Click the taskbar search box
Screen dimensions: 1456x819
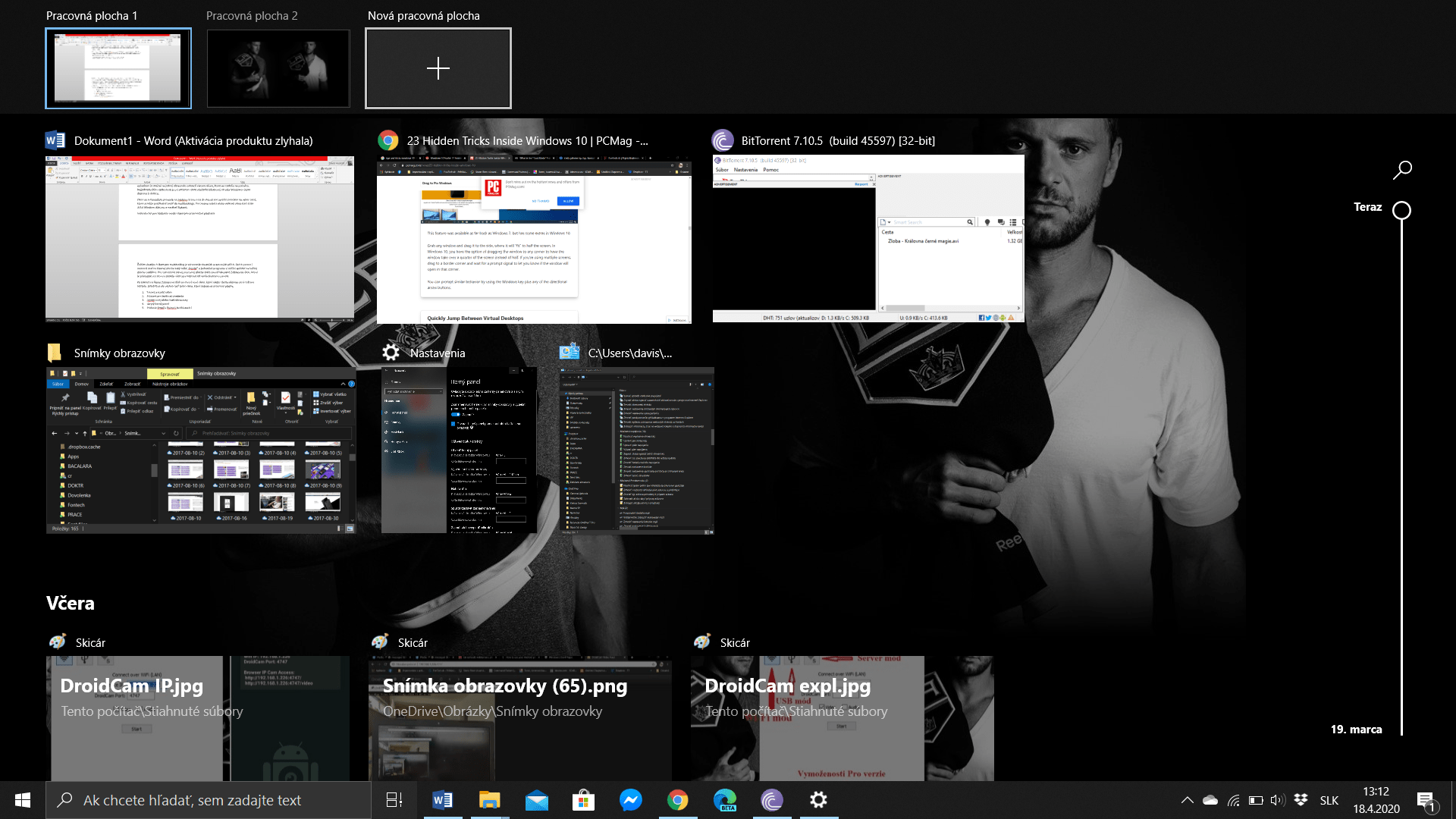tap(209, 800)
